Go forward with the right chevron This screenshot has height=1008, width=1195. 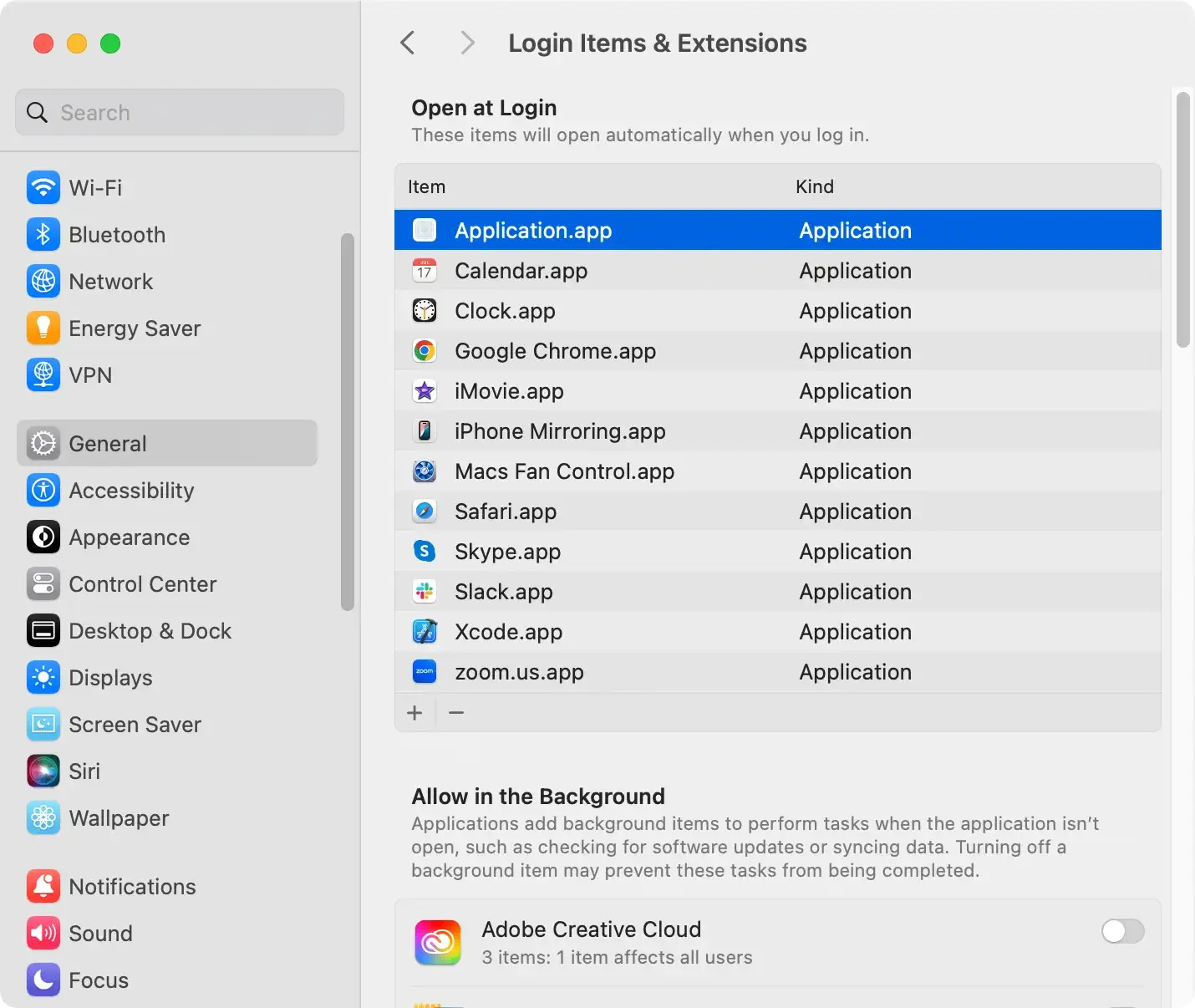coord(468,43)
